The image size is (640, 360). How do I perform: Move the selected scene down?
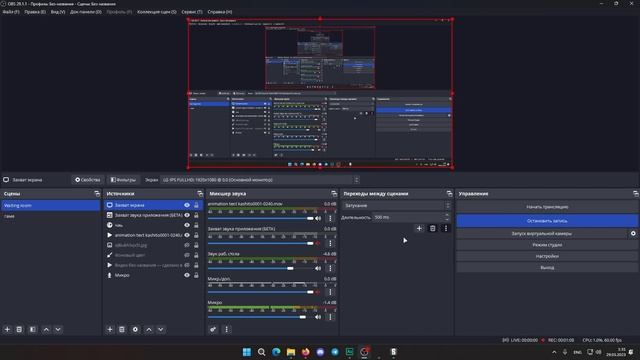58,329
